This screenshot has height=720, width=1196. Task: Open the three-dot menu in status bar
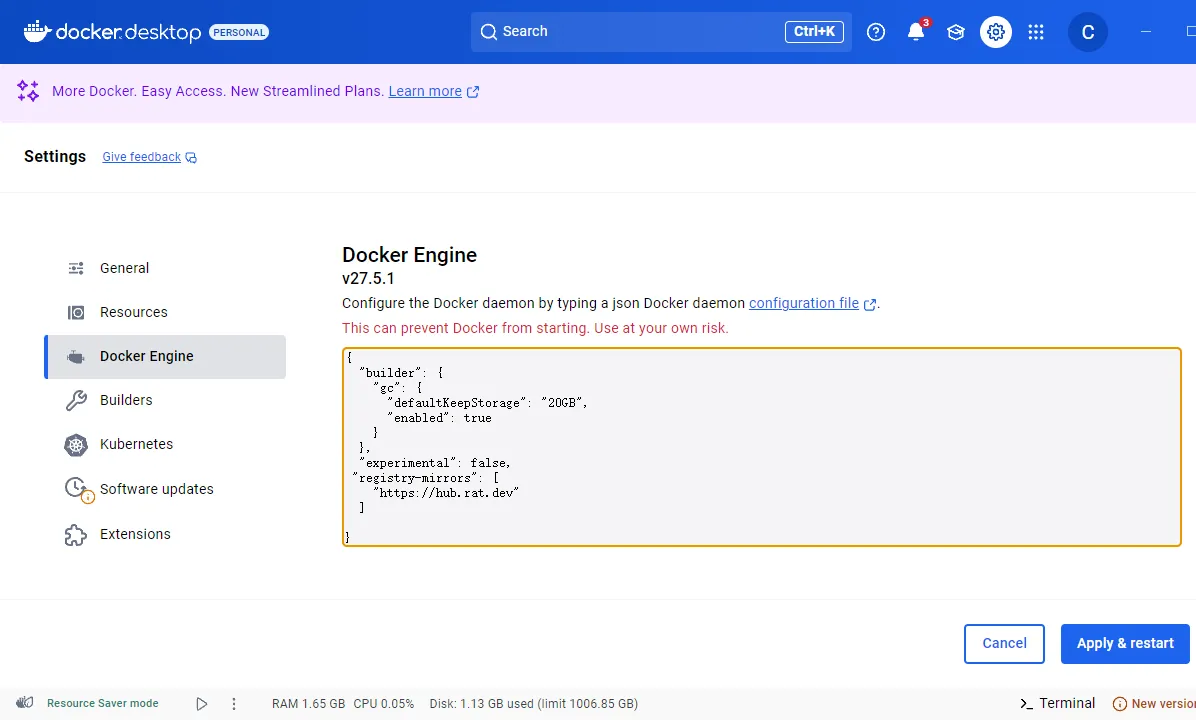point(234,703)
